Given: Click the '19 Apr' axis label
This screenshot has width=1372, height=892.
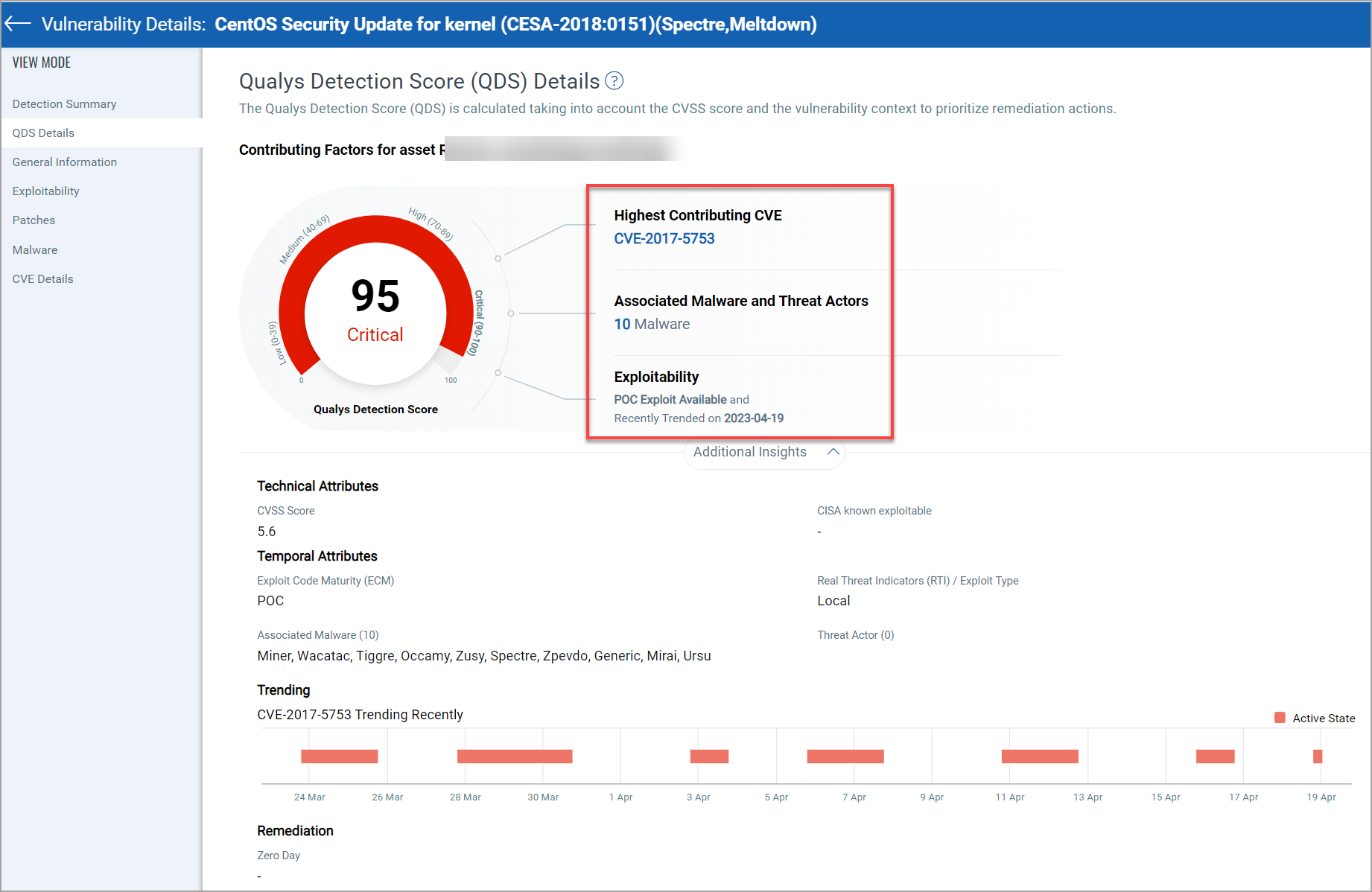Looking at the screenshot, I should point(1321,797).
